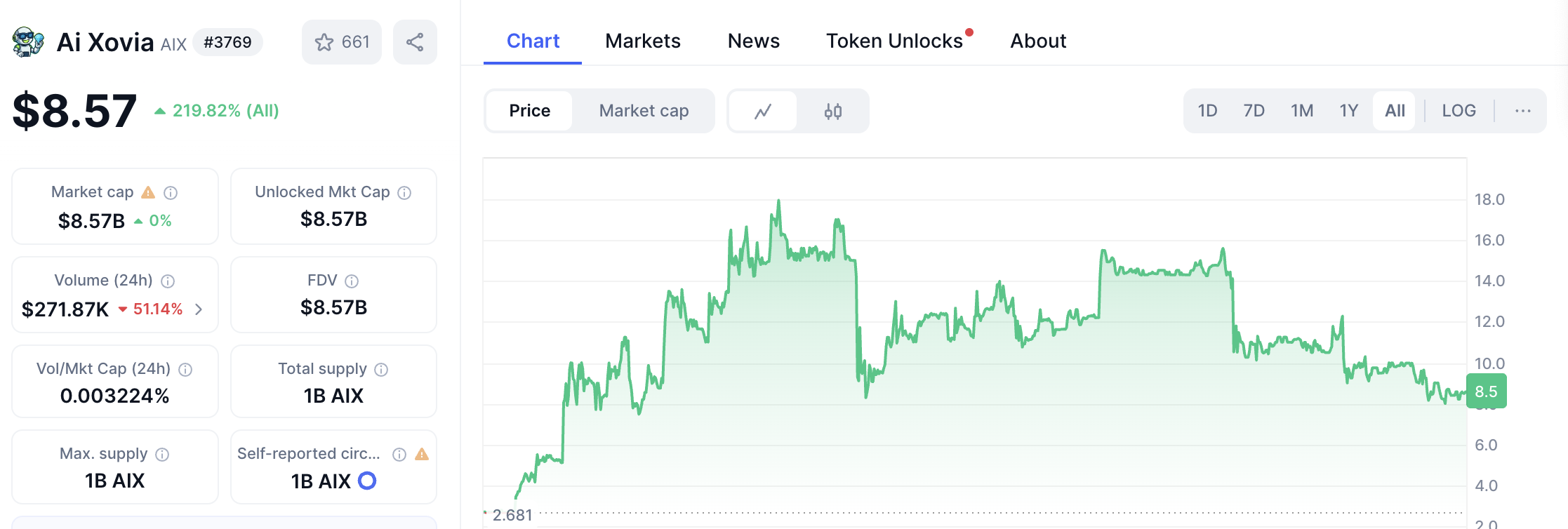Open info icon for Vol/Mkt Cap (24h)
1568x529 pixels.
tap(185, 369)
